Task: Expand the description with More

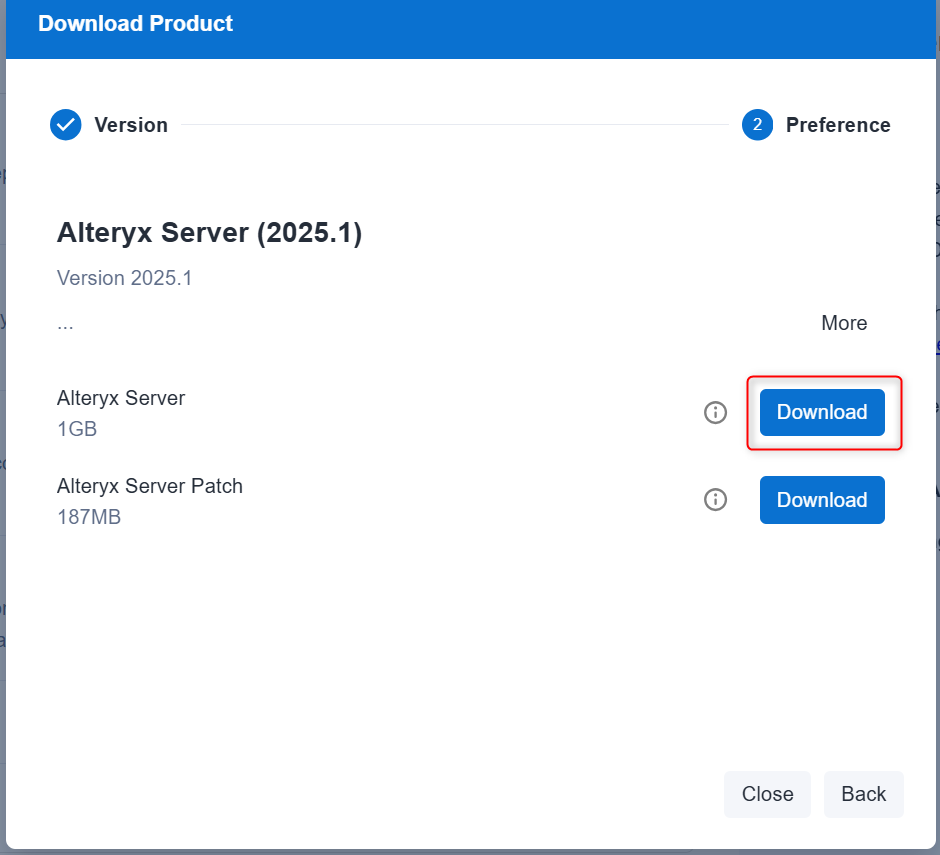Action: tap(844, 323)
